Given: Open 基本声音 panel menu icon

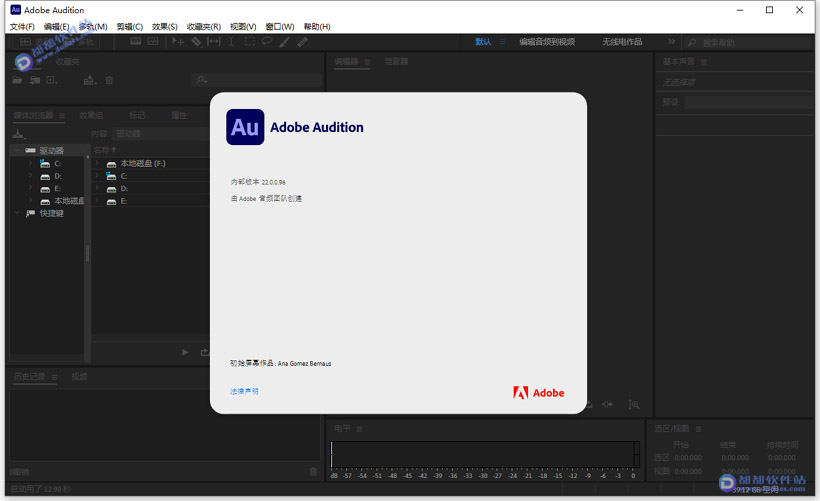Looking at the screenshot, I should pos(704,62).
